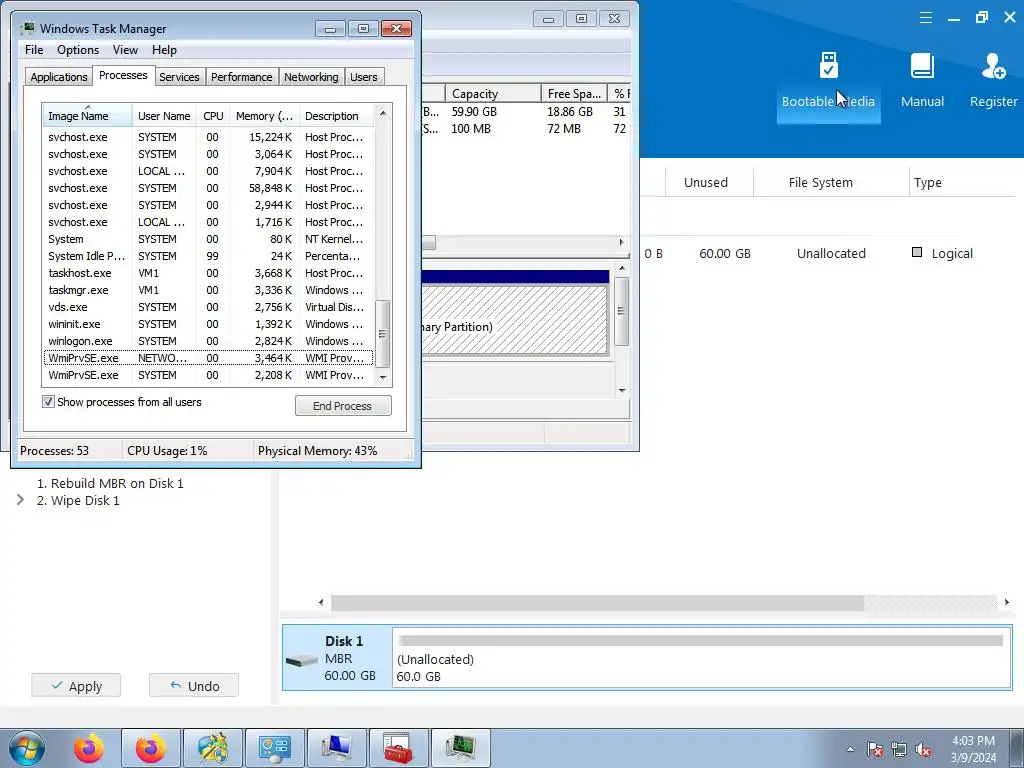Viewport: 1024px width, 768px height.
Task: Select the wininit.exe process row
Action: coord(208,324)
